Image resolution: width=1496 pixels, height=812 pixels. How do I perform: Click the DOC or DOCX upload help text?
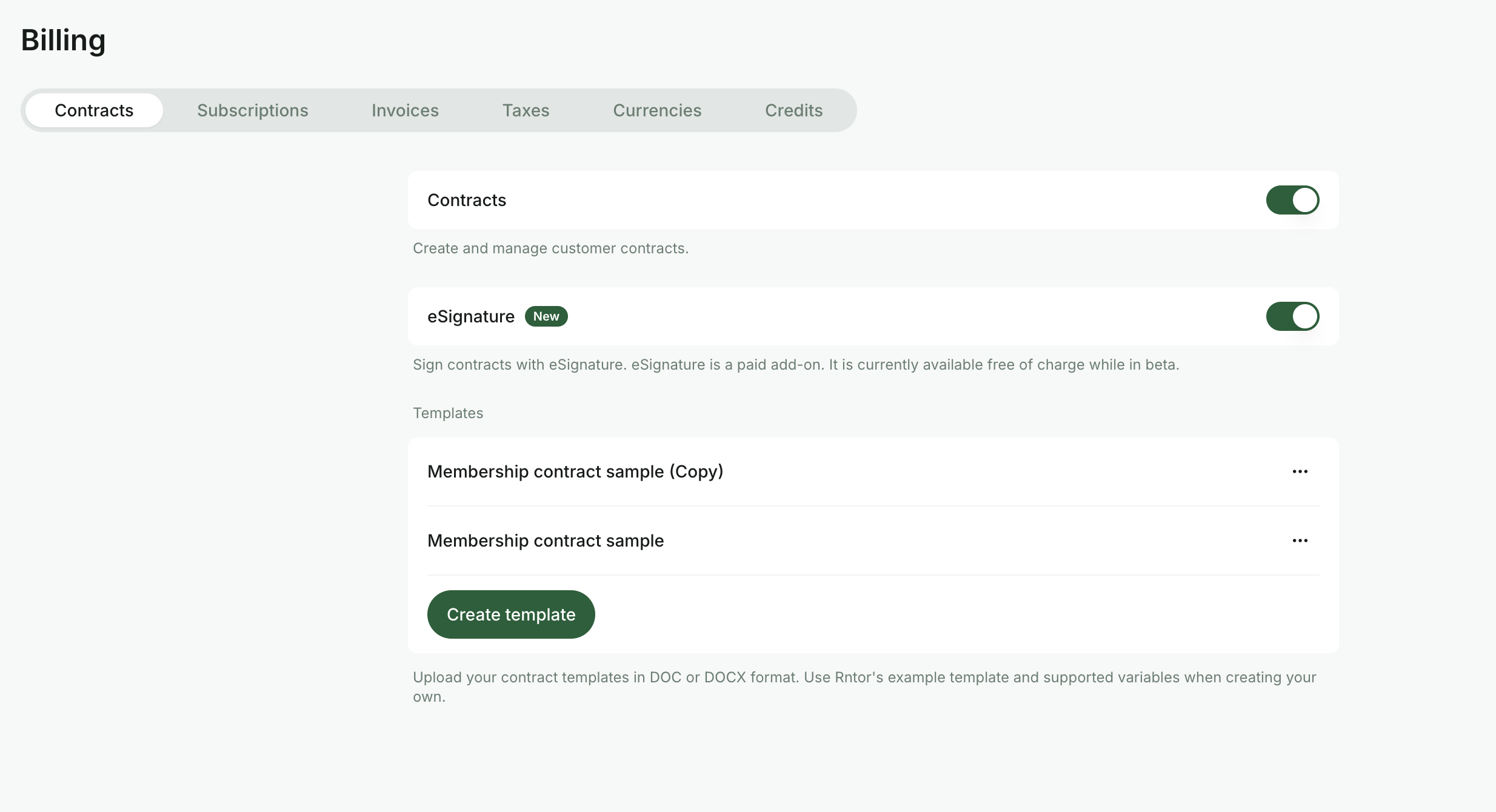[865, 687]
